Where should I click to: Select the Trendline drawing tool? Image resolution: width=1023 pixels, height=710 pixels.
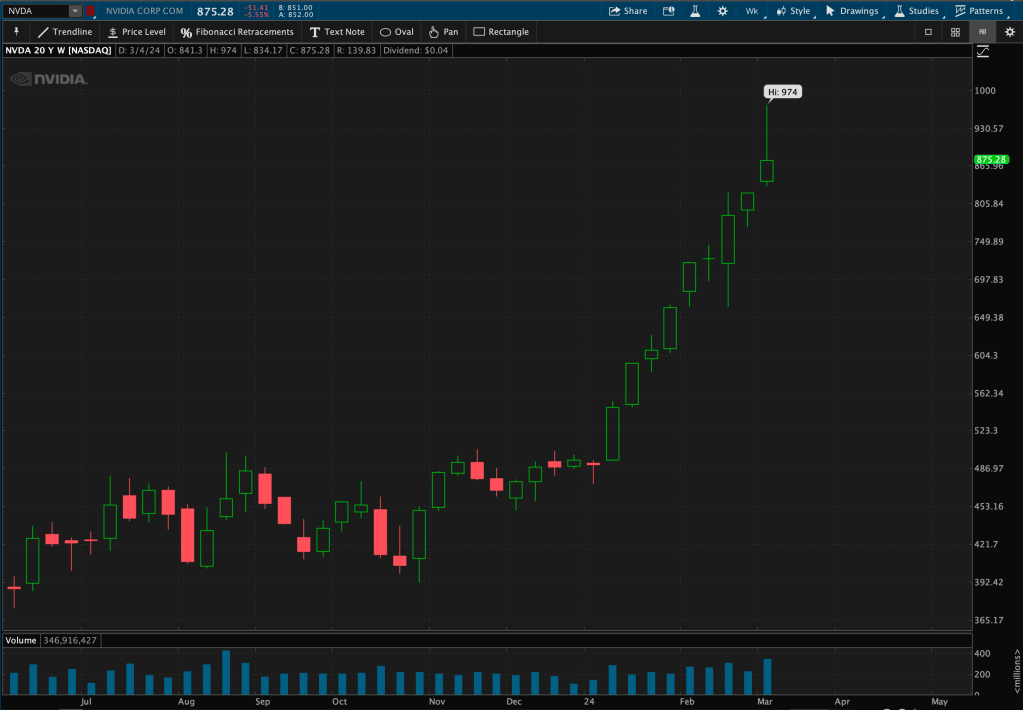[65, 32]
